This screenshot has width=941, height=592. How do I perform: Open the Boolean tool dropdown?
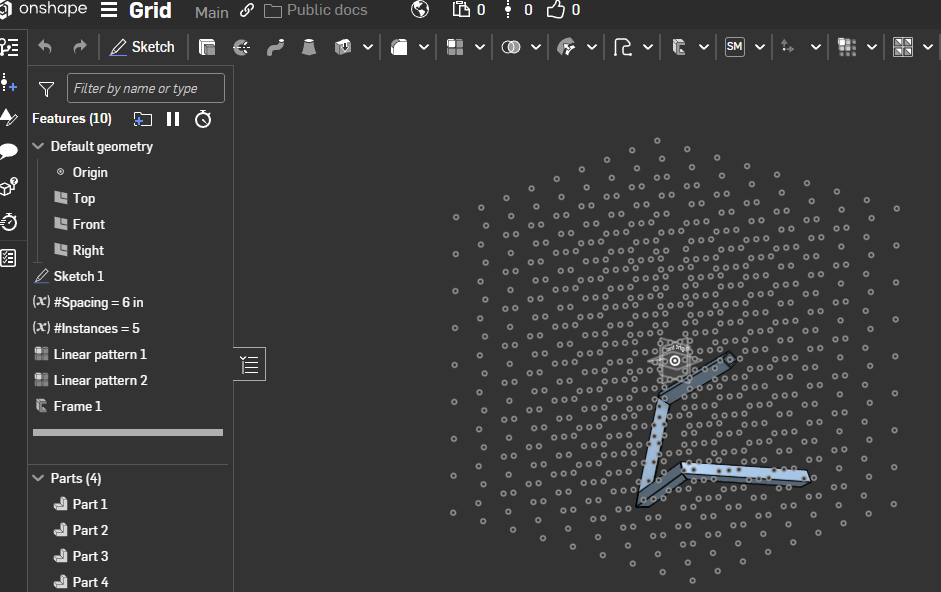point(536,47)
